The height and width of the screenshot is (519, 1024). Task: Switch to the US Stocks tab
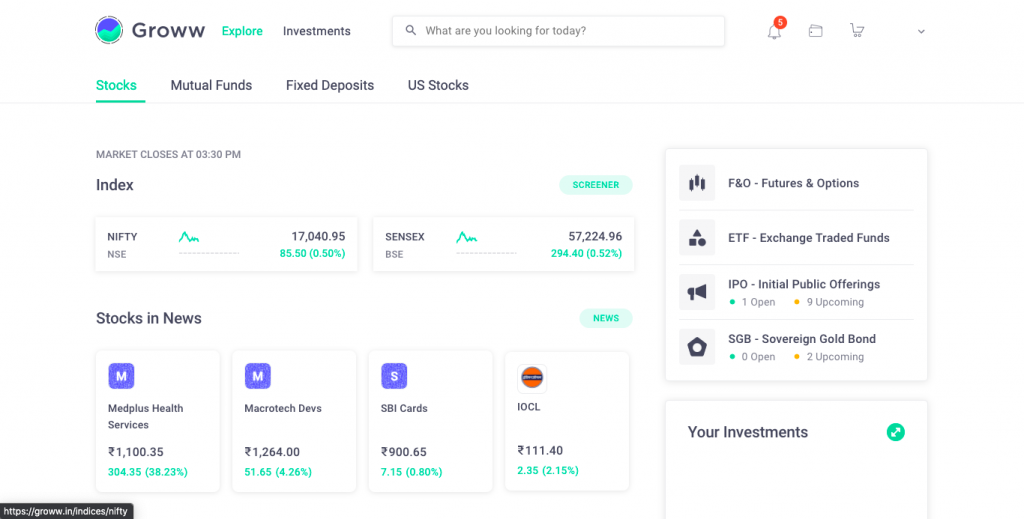click(438, 85)
